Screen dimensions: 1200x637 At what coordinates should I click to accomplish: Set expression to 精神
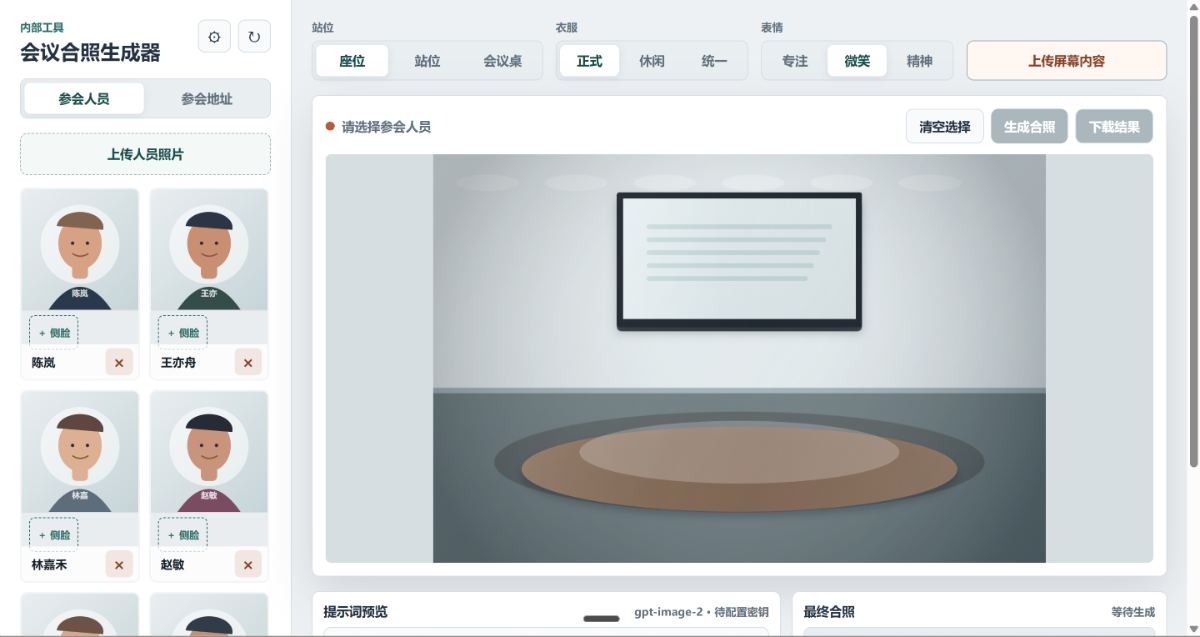pos(919,61)
